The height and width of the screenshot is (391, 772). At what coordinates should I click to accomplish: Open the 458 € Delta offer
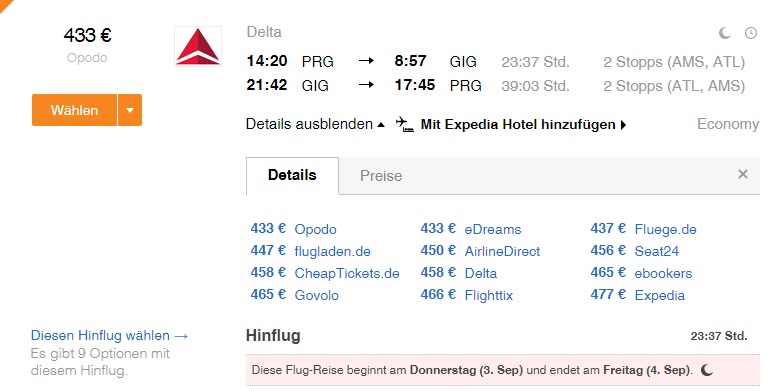tap(458, 273)
